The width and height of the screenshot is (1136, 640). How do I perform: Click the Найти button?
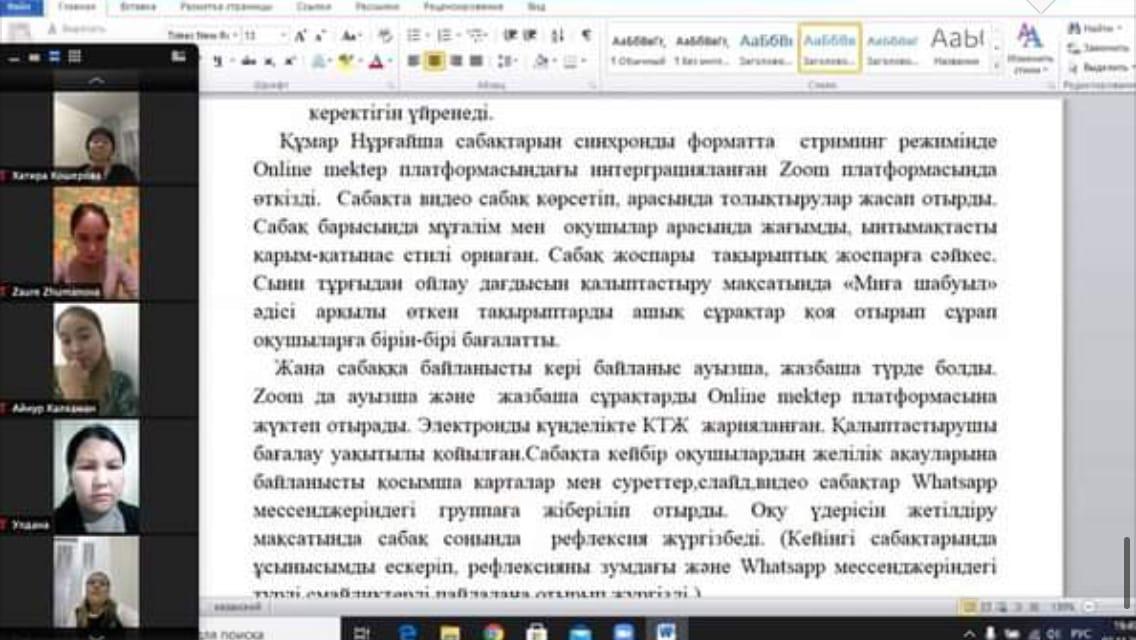1098,29
